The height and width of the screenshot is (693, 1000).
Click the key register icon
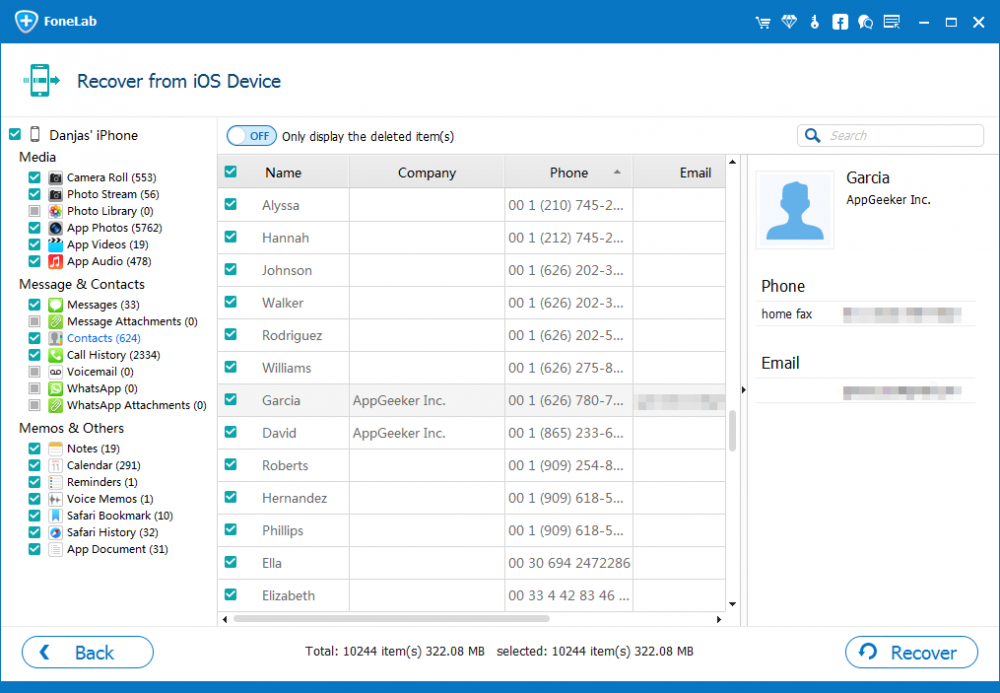pos(815,22)
